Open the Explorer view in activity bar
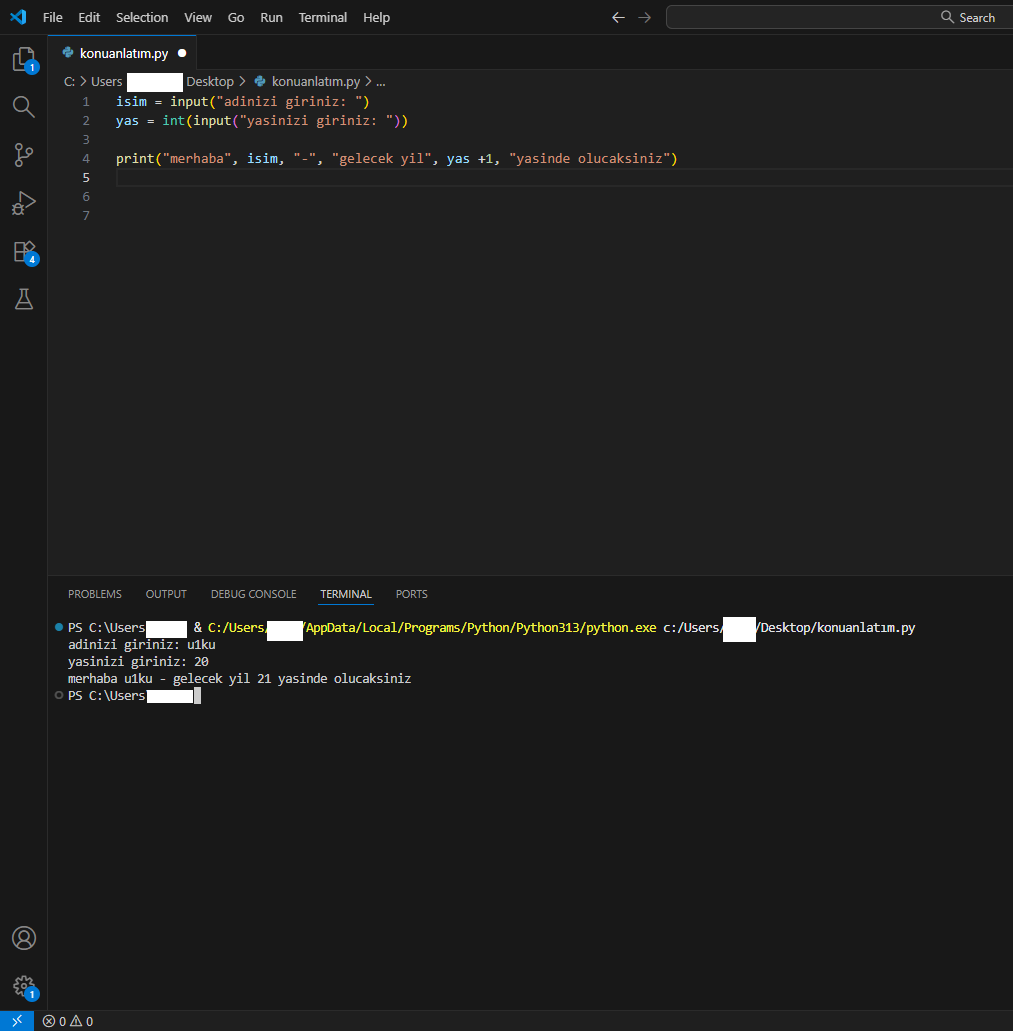 [24, 59]
